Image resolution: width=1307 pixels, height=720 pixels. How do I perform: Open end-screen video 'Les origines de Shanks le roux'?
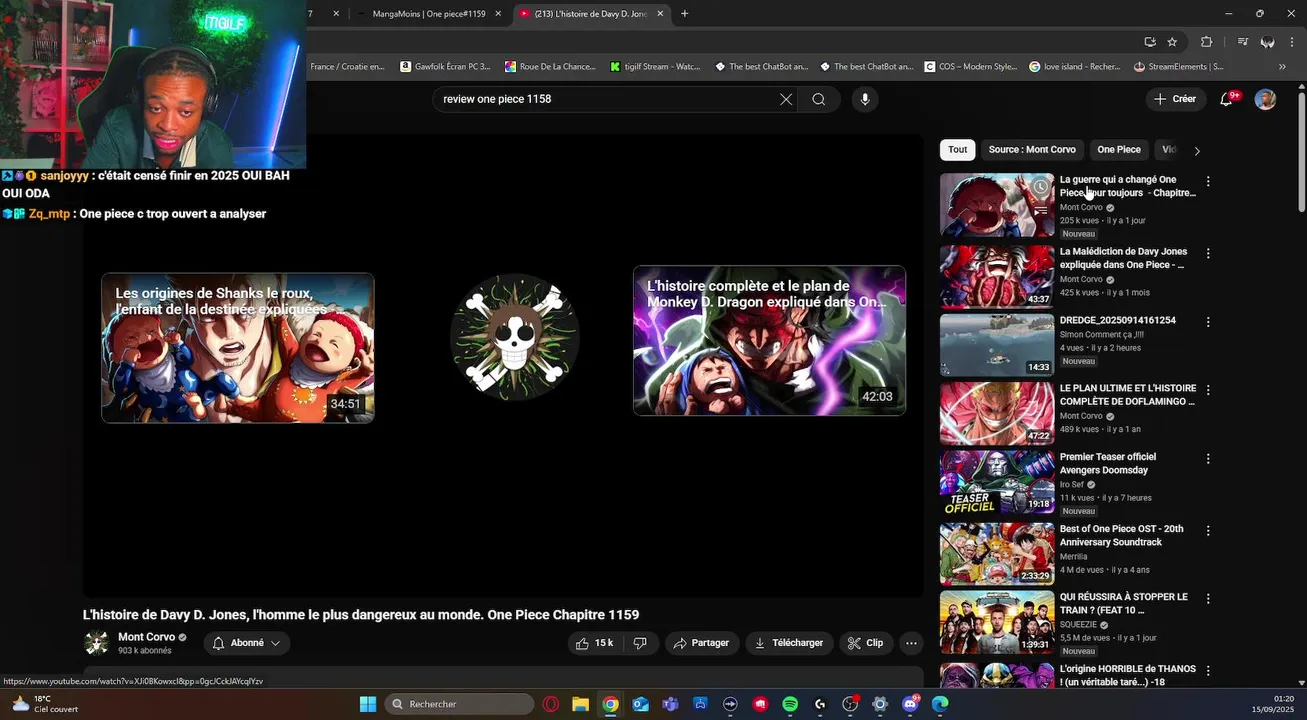click(x=238, y=348)
